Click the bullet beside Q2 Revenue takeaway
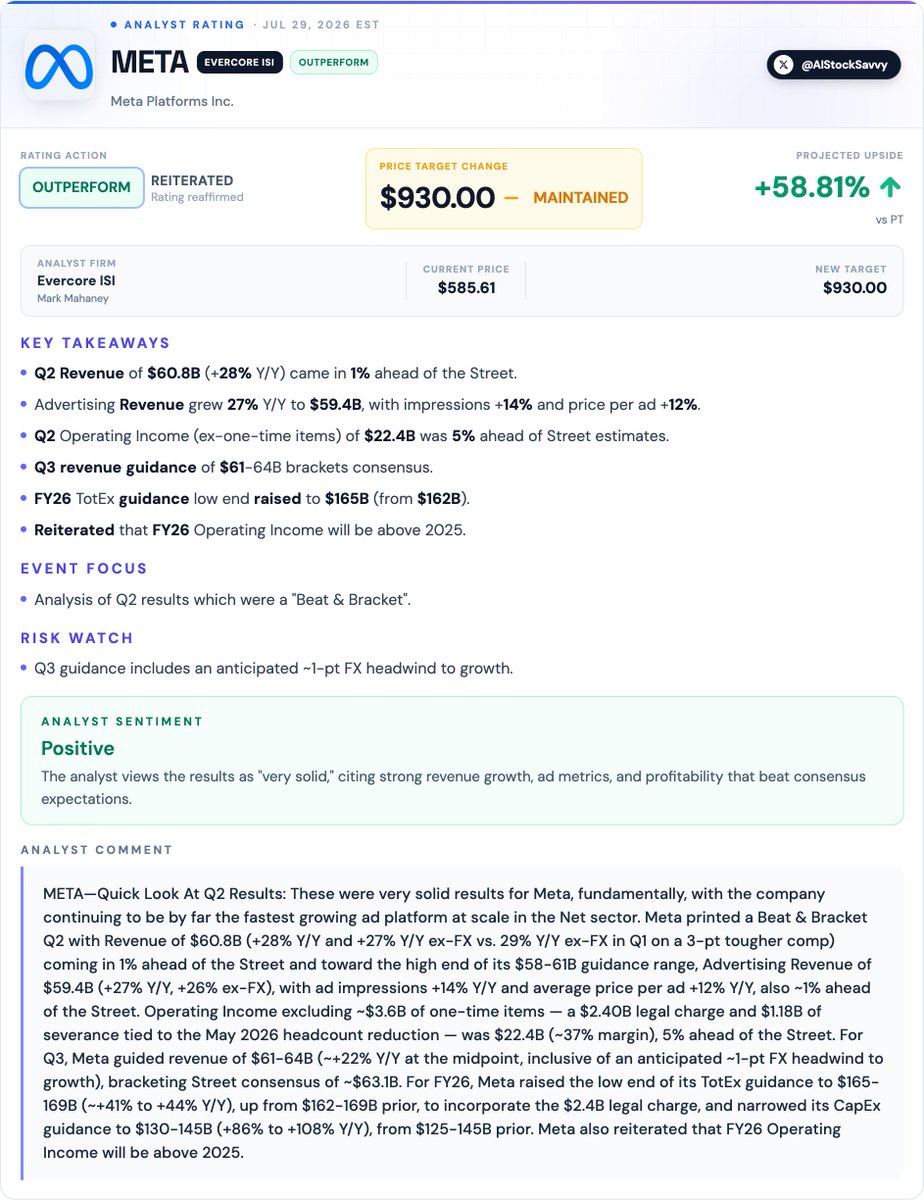924x1200 pixels. point(23,373)
